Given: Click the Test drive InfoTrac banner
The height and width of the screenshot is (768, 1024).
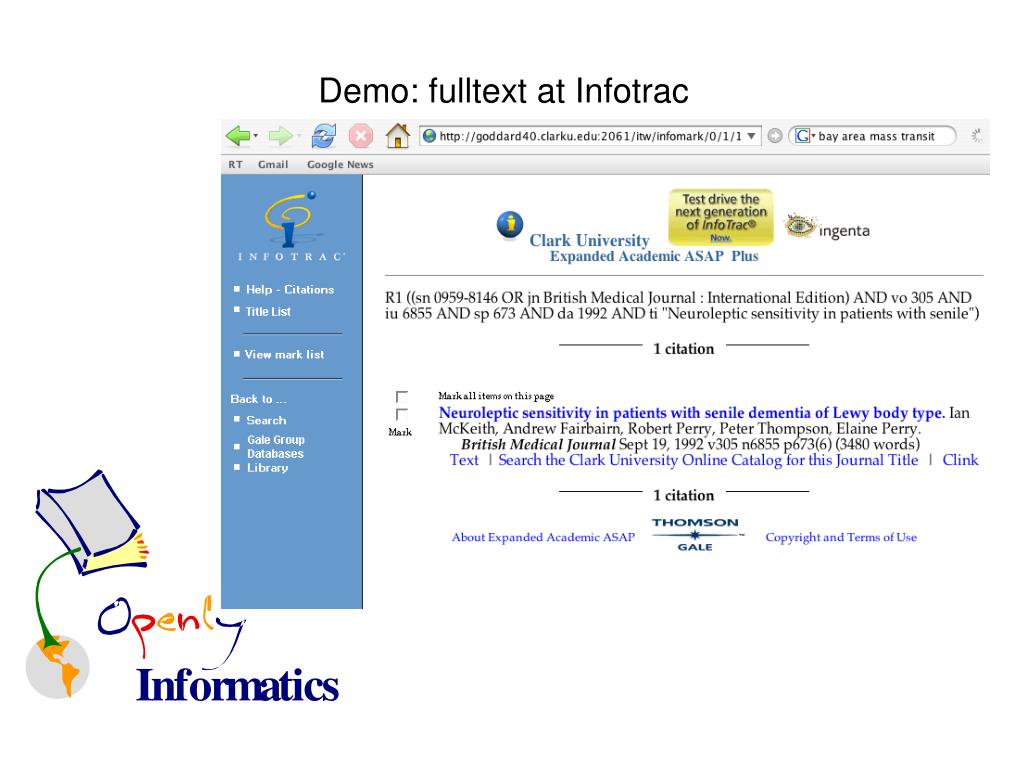Looking at the screenshot, I should 720,217.
